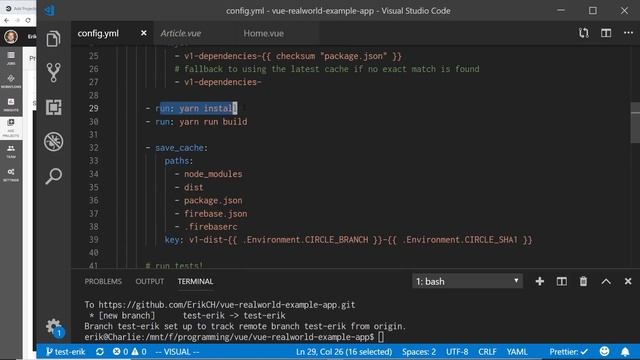Click the VS Code logo in title bar

click(50, 10)
